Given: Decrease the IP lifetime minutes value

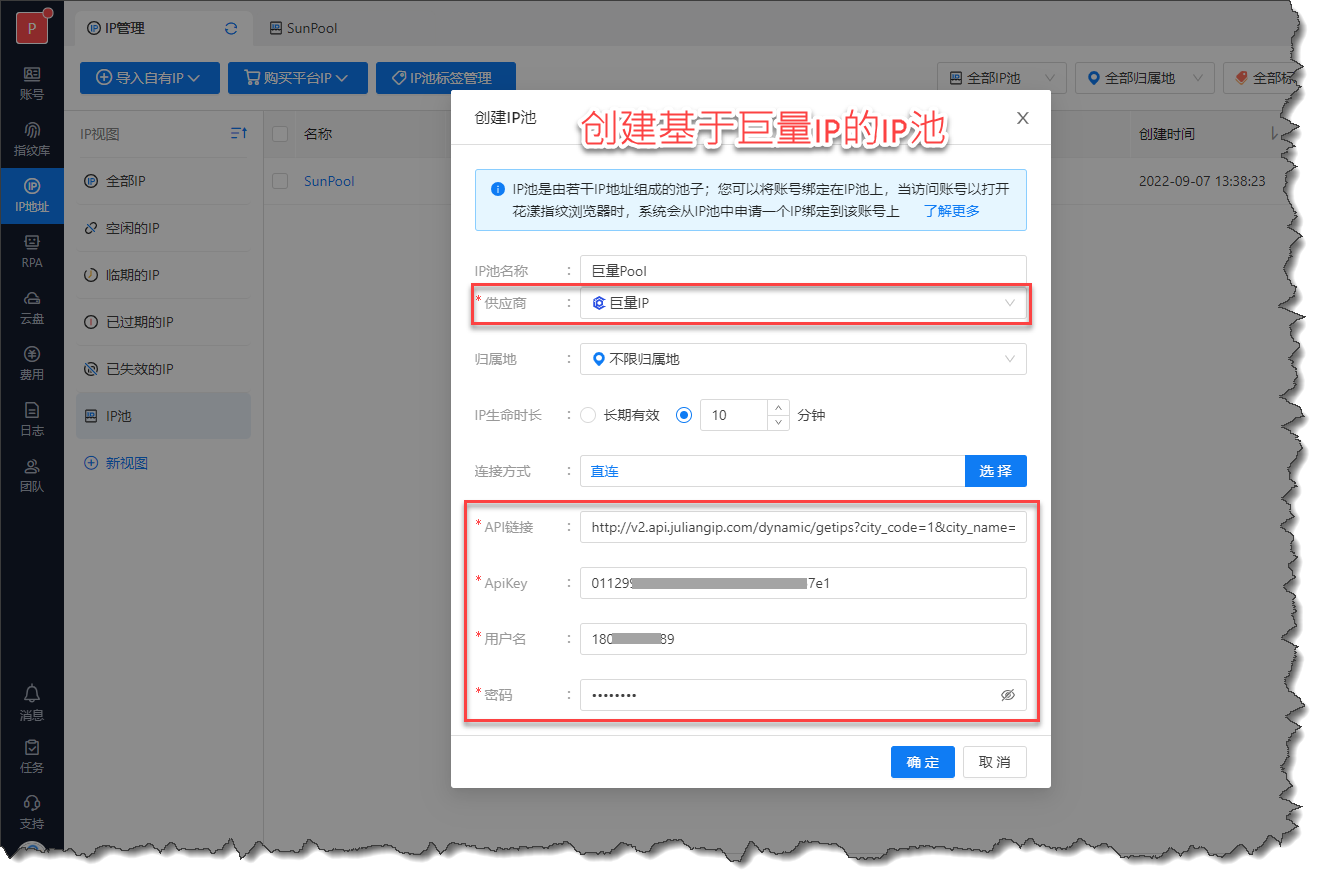Looking at the screenshot, I should click(x=779, y=423).
